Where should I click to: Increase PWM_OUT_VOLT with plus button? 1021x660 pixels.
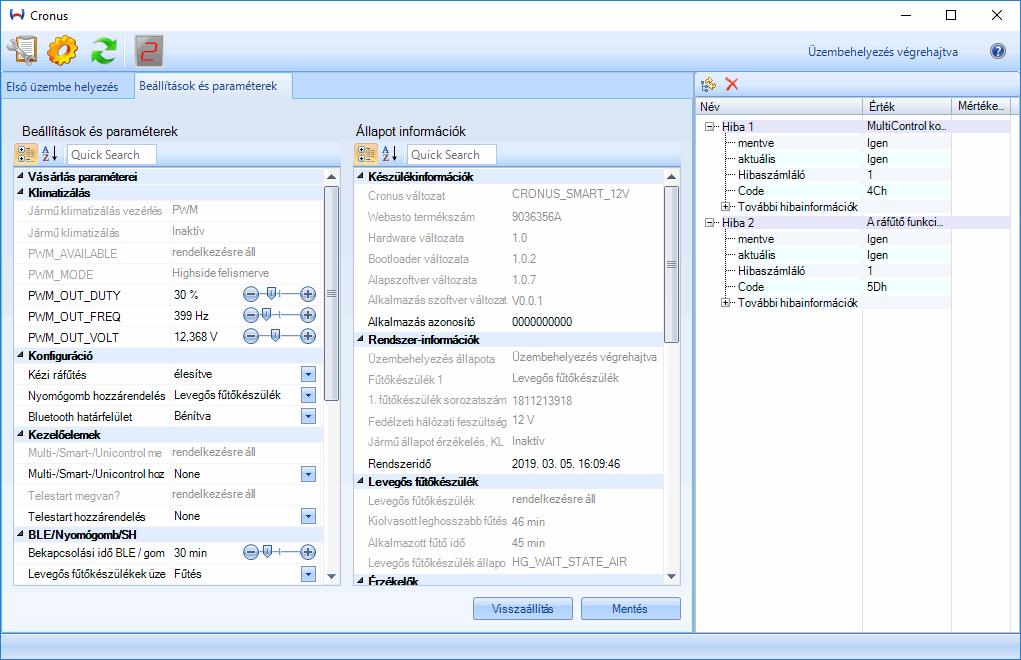click(308, 337)
